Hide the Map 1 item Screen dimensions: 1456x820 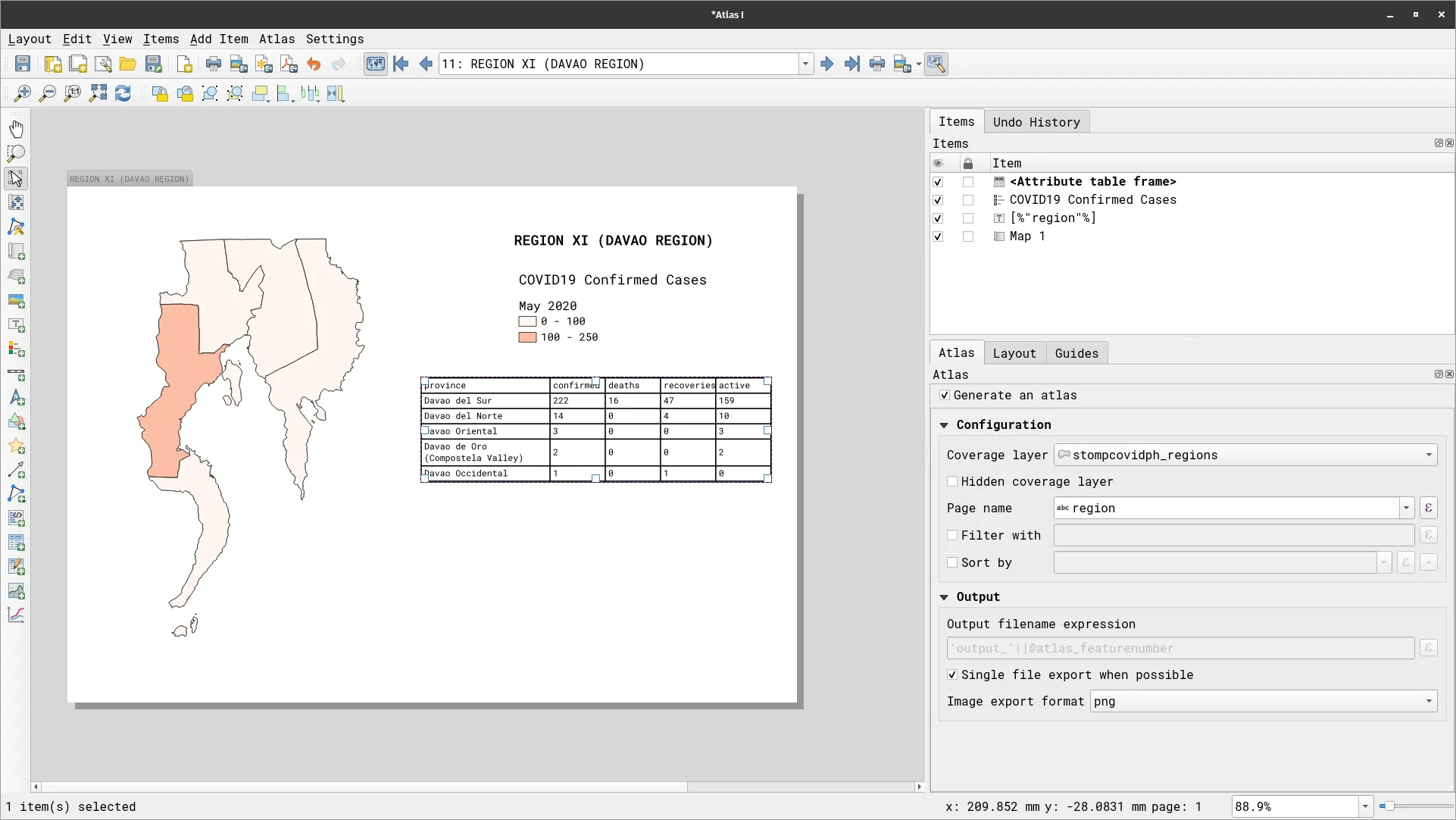[937, 236]
